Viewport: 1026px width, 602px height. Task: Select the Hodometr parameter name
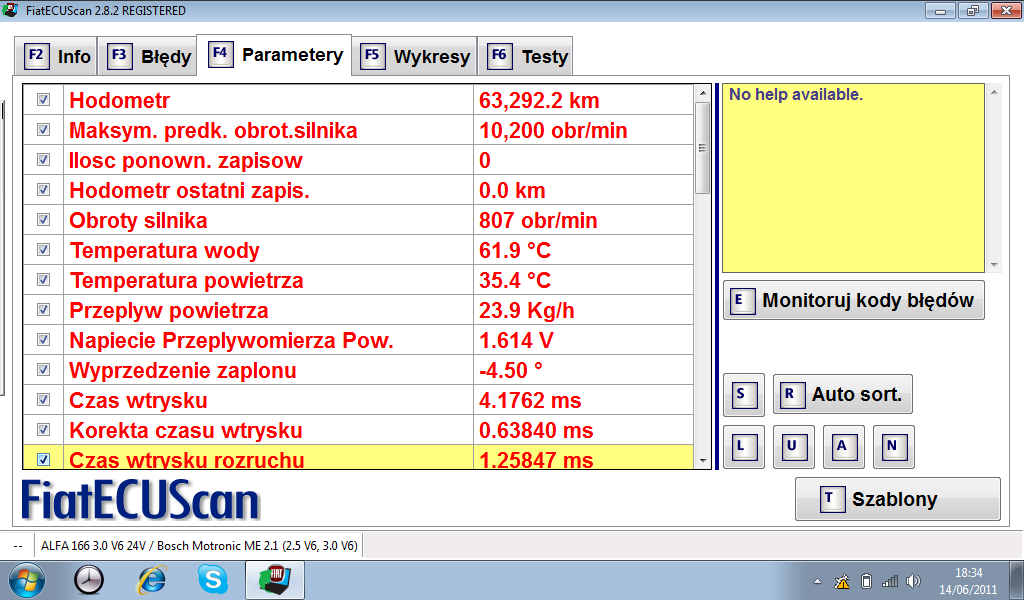point(120,100)
